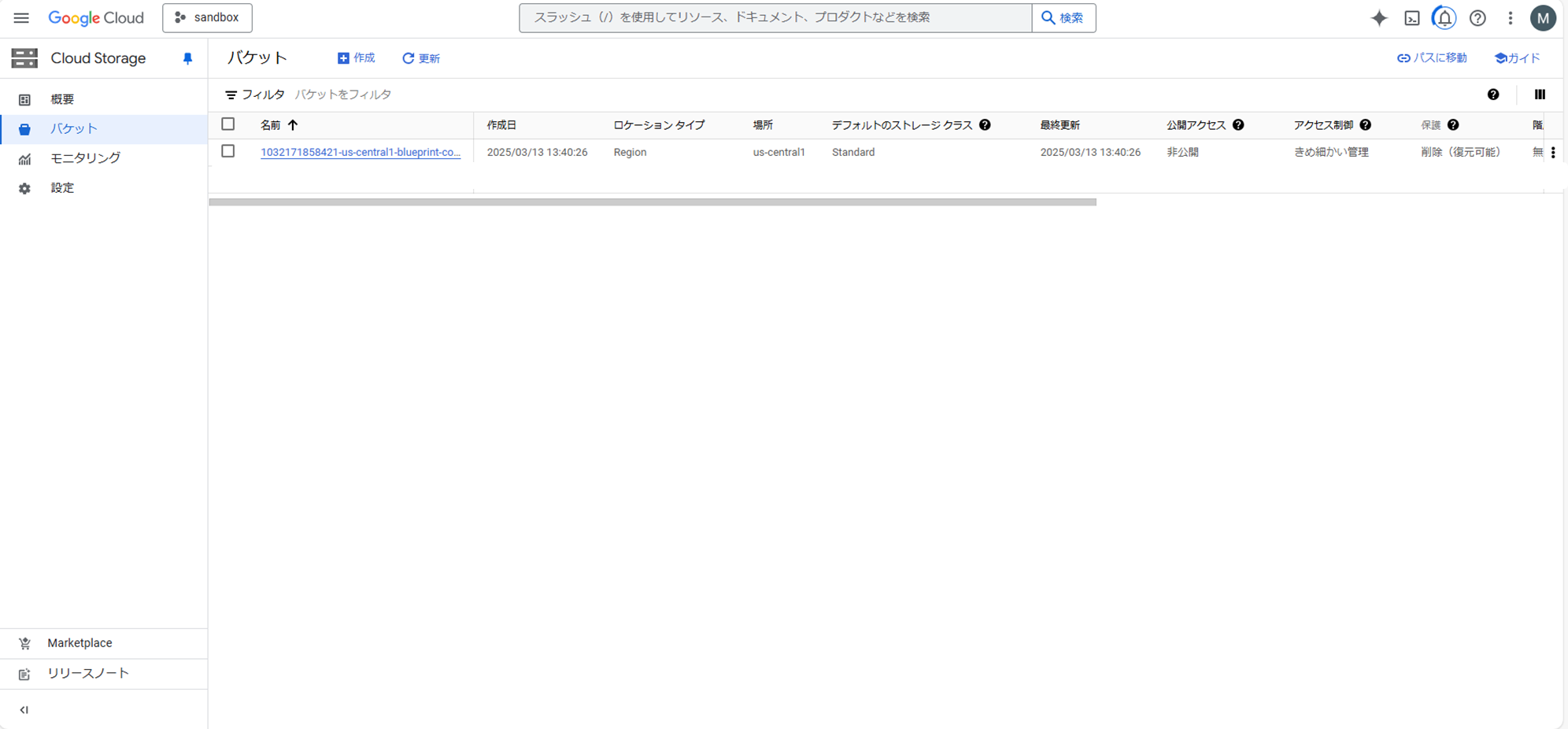The height and width of the screenshot is (729, 1568).
Task: Select バケット in the sidebar
Action: coord(104,129)
